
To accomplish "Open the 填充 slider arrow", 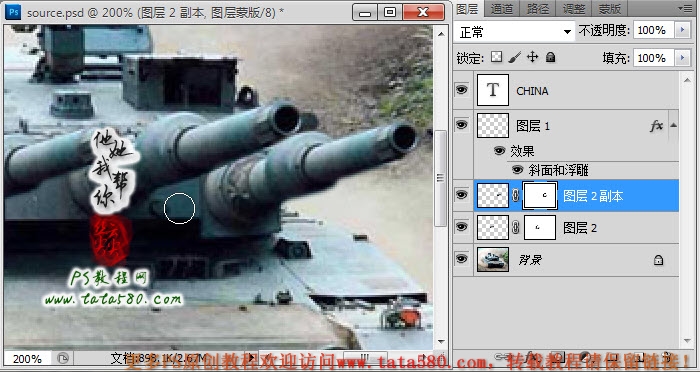I will click(x=682, y=58).
